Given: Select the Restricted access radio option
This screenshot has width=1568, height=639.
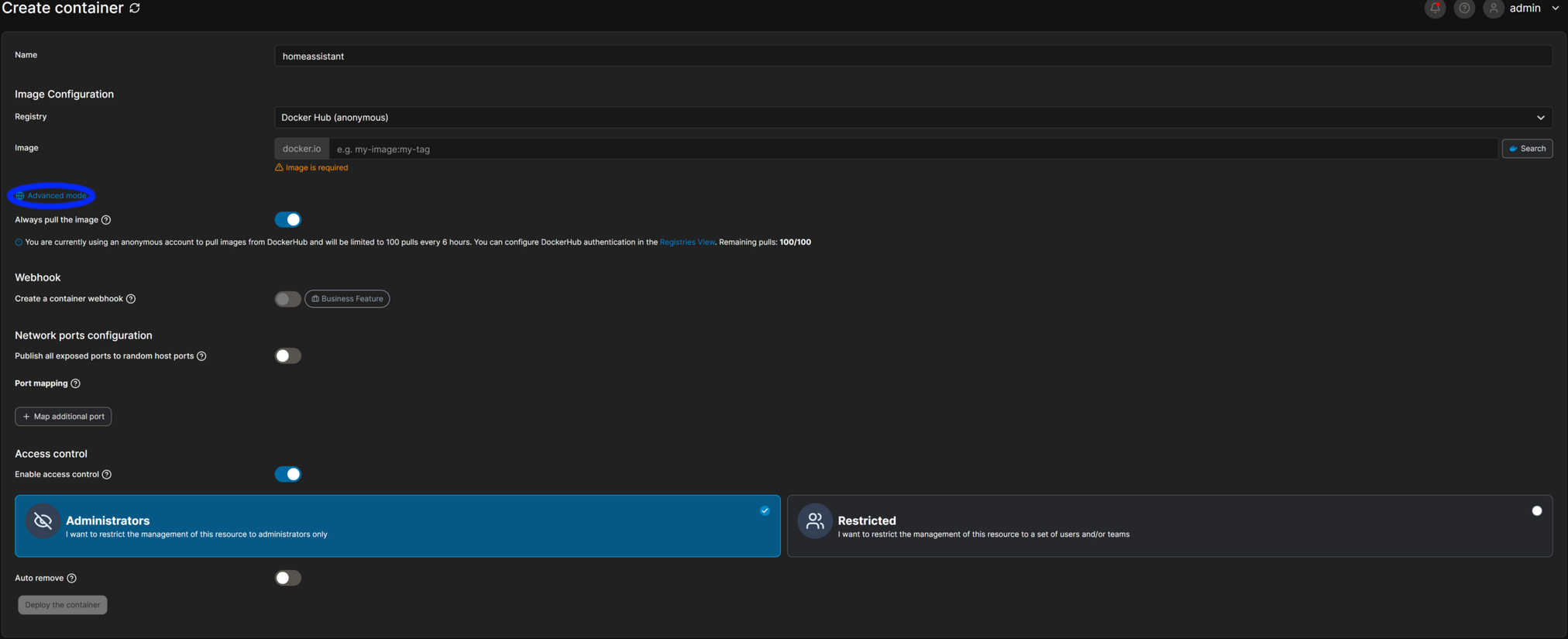Looking at the screenshot, I should coord(1536,511).
